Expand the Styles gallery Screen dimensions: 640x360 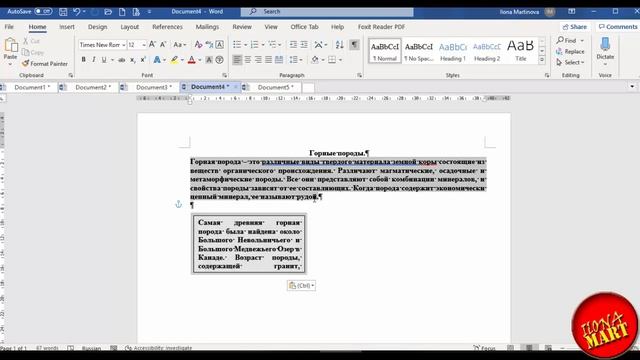tap(542, 60)
